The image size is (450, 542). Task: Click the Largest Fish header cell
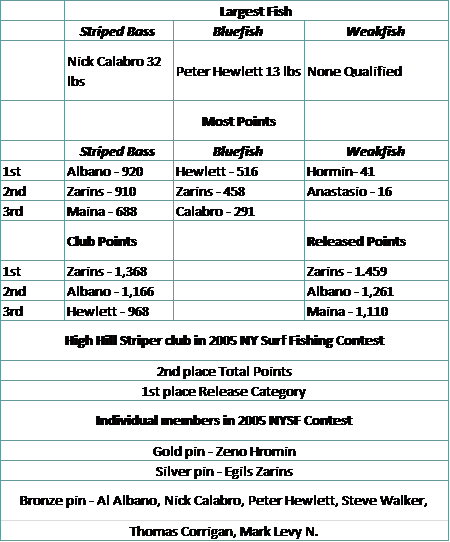[x=256, y=11]
